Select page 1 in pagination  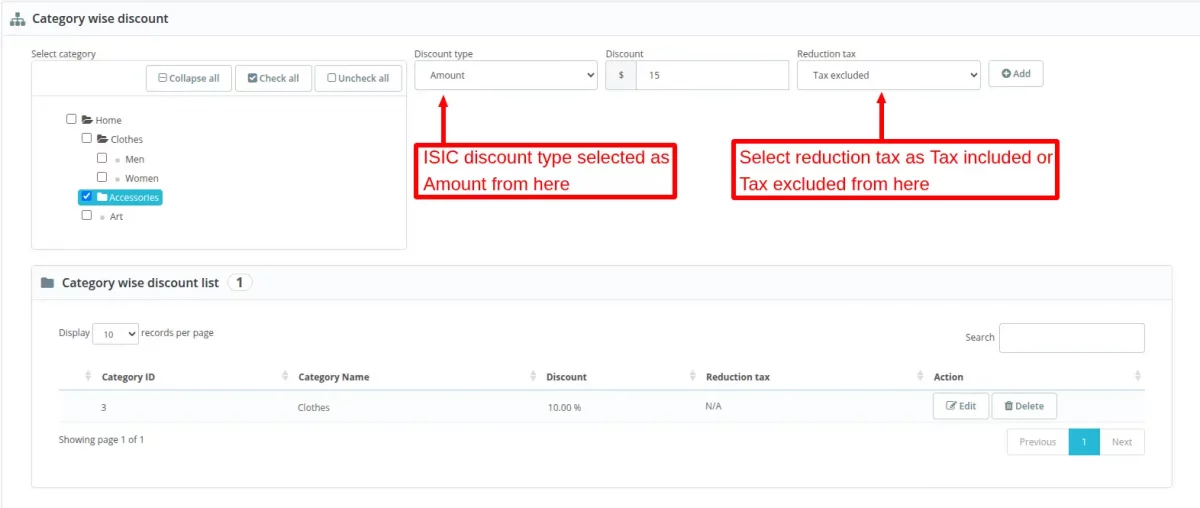1084,442
